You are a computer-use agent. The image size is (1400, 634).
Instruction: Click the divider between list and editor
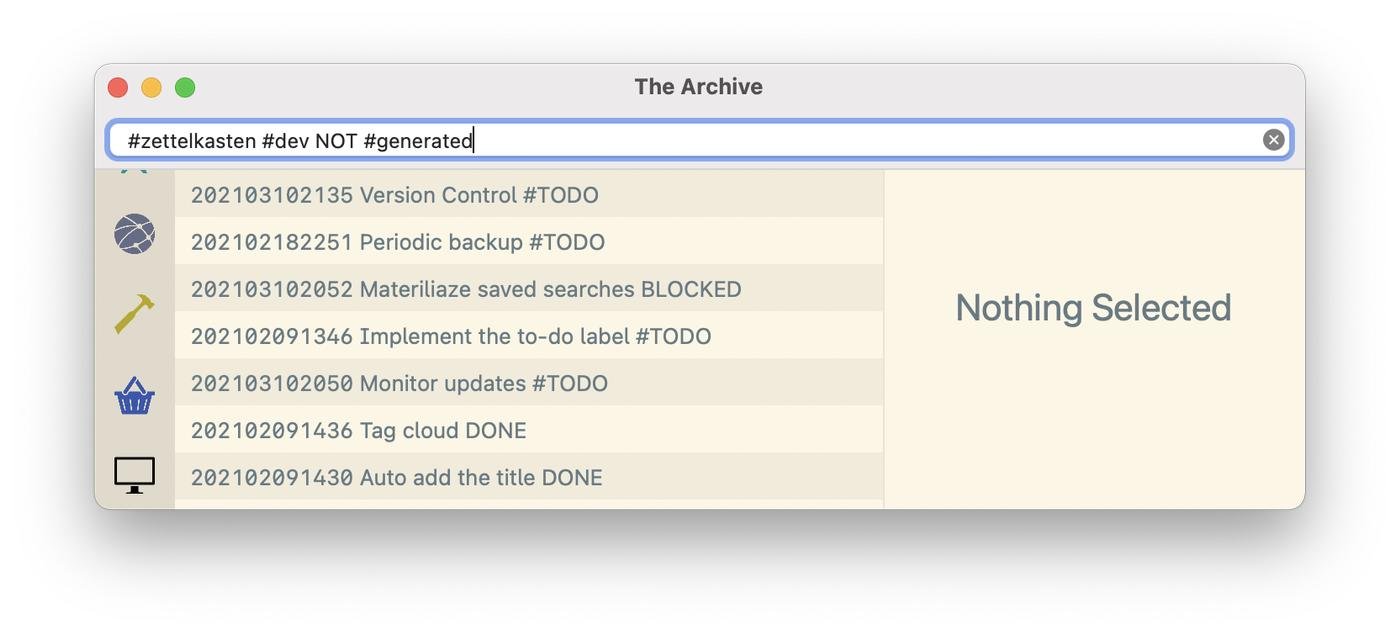884,338
